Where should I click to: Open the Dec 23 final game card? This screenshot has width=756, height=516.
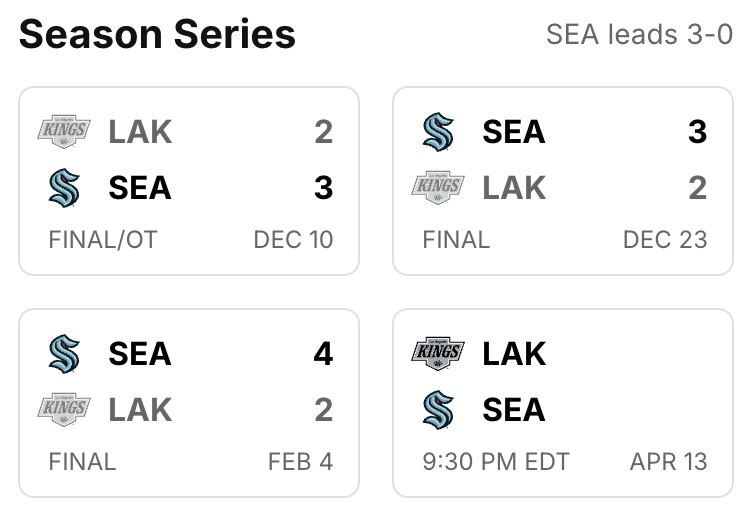563,181
